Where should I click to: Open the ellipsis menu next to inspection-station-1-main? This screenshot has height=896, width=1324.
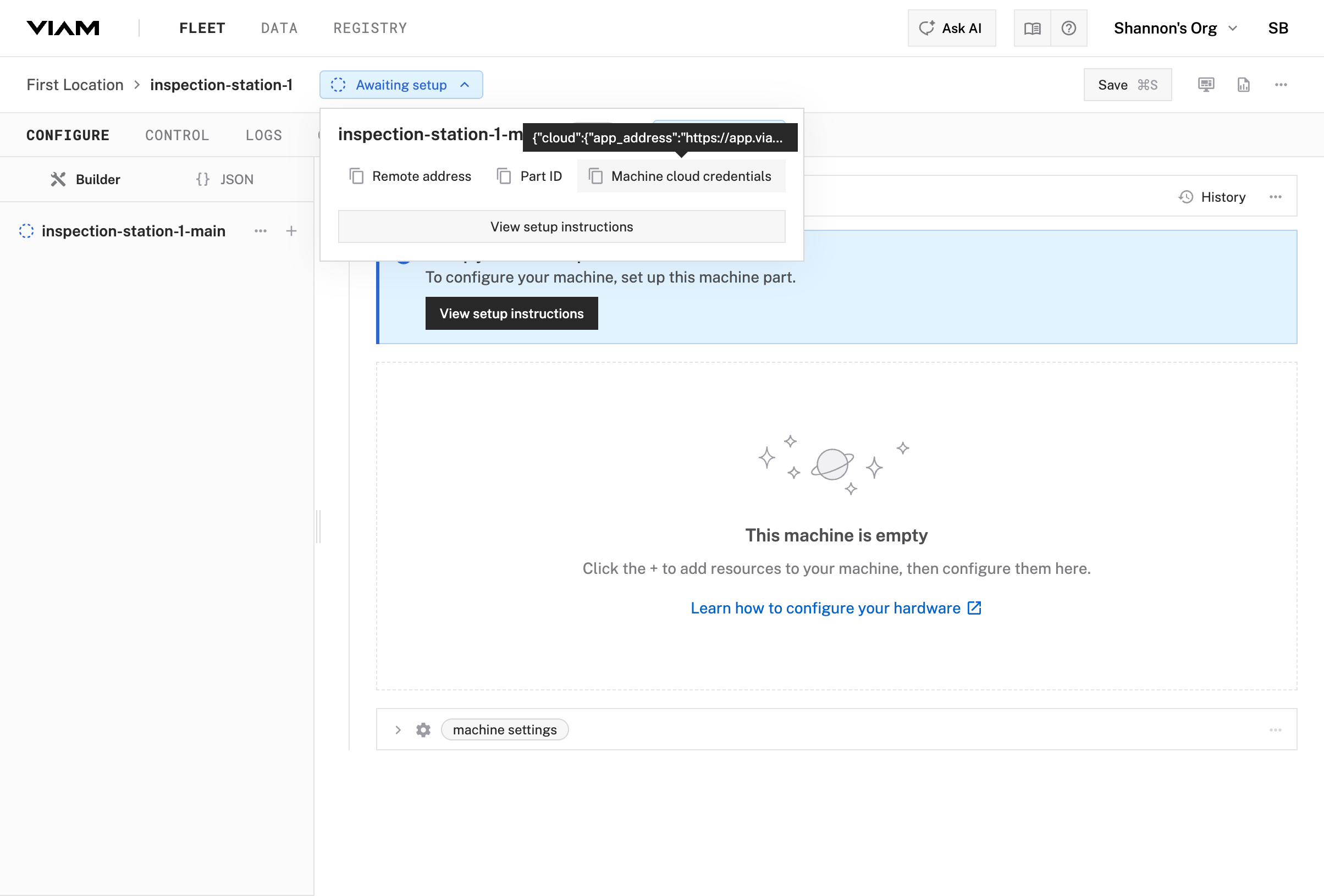point(261,231)
